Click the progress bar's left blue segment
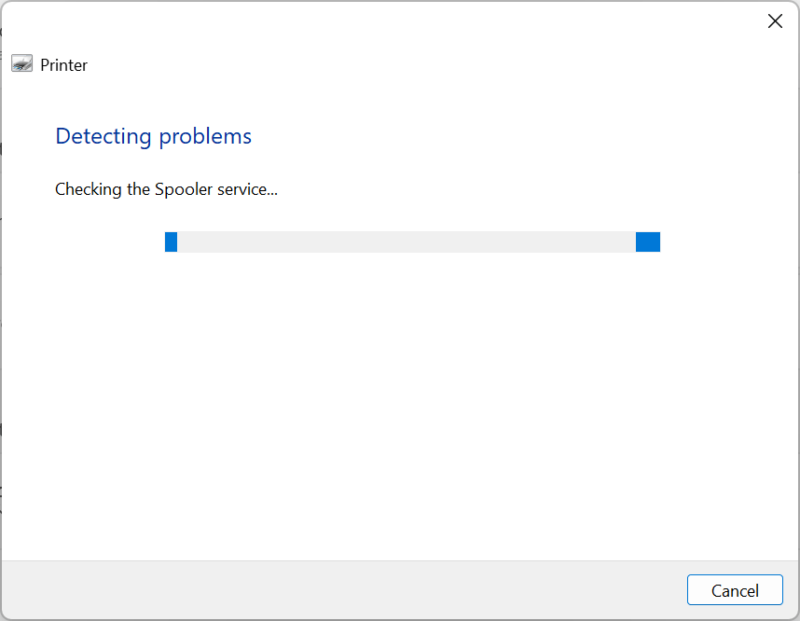 pos(170,241)
